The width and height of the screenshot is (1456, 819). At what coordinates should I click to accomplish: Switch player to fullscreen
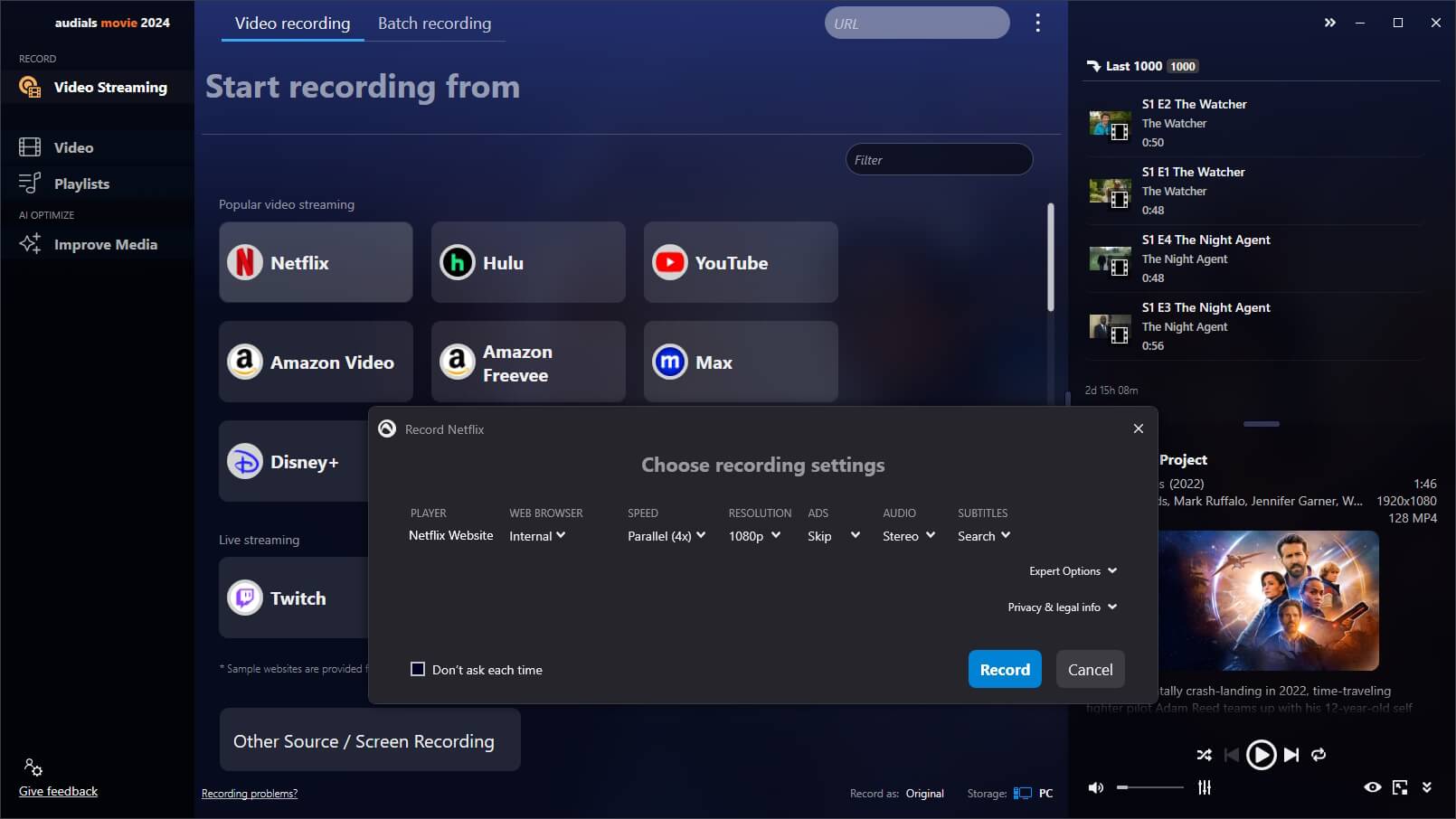[1400, 787]
